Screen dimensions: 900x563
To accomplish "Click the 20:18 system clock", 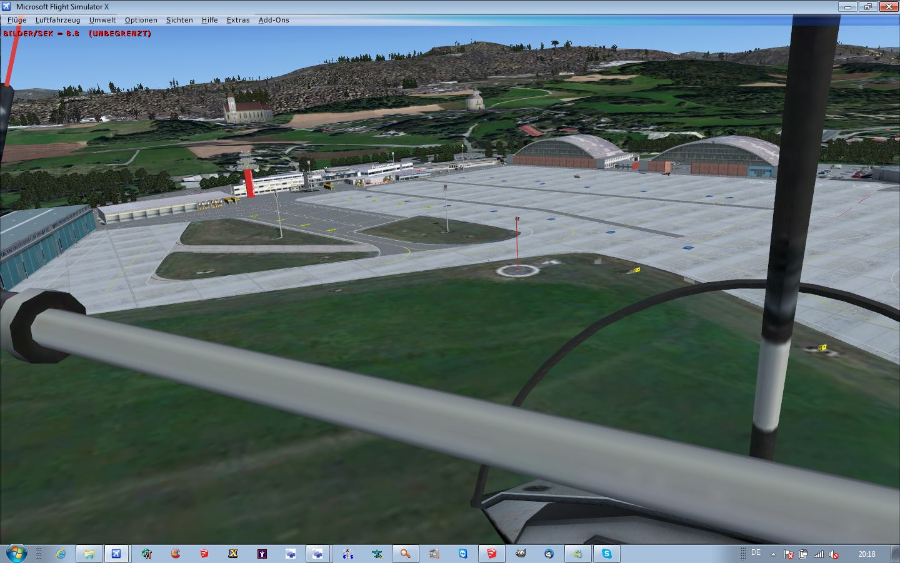I will point(867,554).
